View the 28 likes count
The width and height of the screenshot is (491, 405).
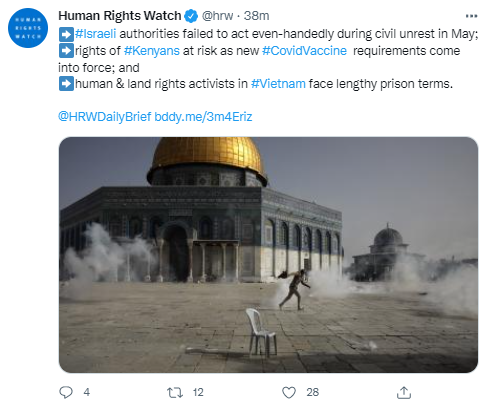[x=313, y=392]
